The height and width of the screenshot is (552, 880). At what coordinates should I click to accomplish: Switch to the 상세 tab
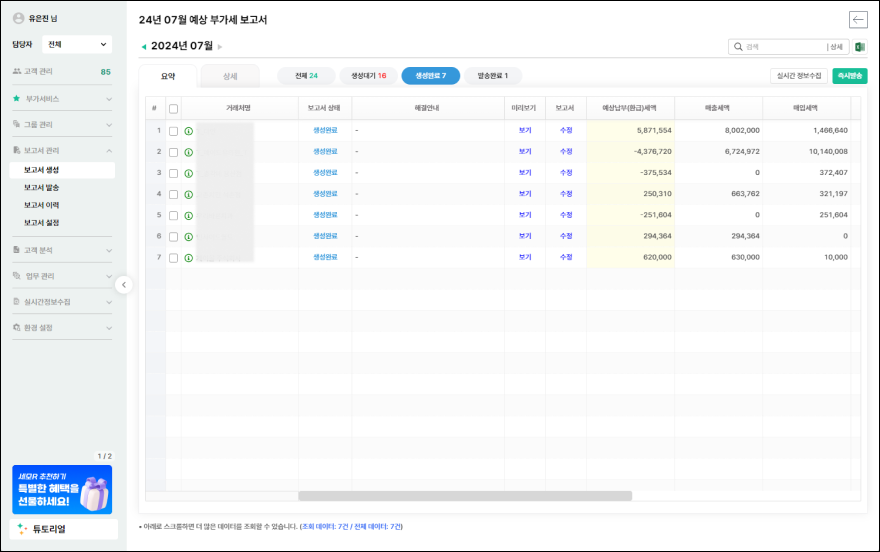pyautogui.click(x=230, y=76)
